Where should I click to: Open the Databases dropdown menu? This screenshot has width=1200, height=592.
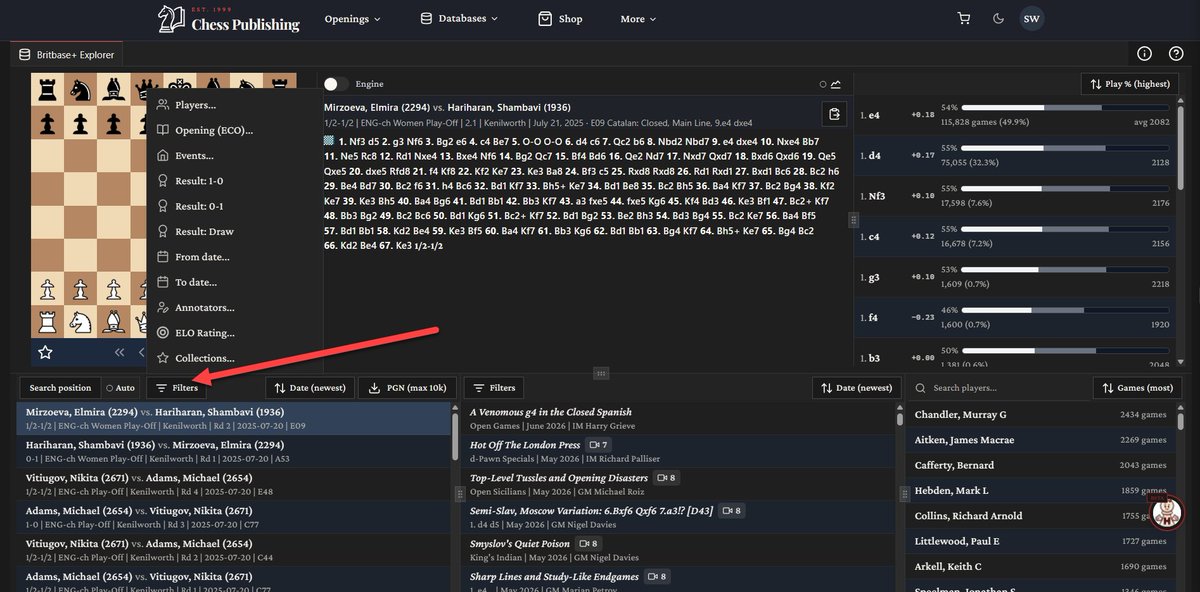(x=460, y=18)
